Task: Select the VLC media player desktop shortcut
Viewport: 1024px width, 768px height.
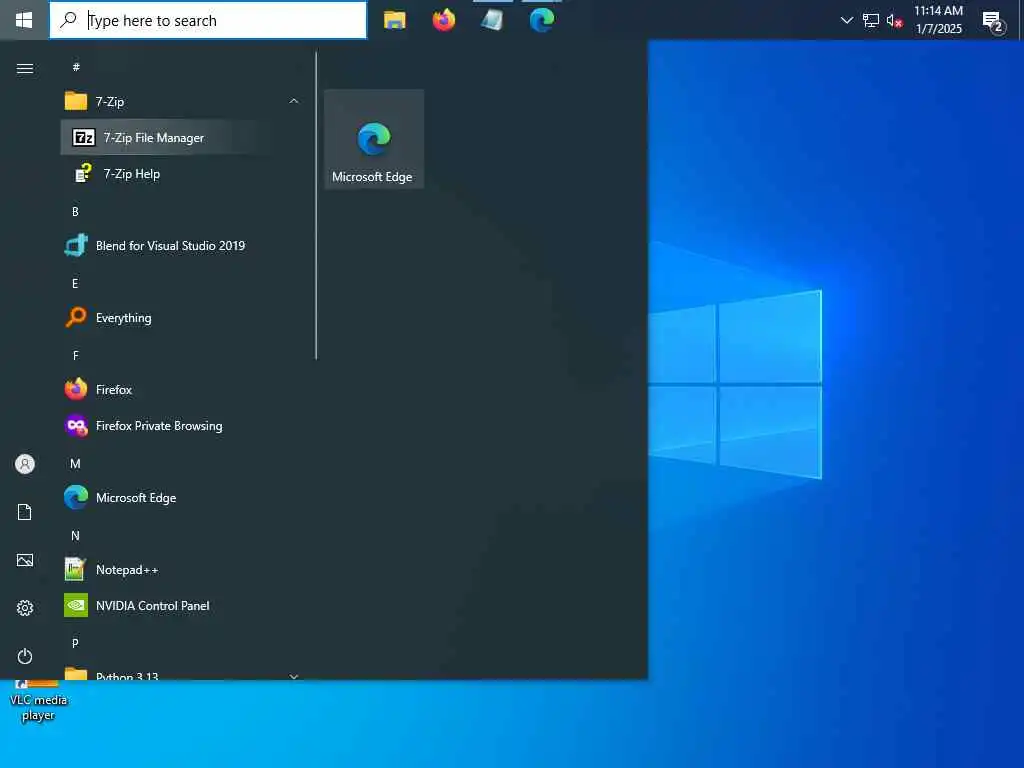Action: (38, 701)
